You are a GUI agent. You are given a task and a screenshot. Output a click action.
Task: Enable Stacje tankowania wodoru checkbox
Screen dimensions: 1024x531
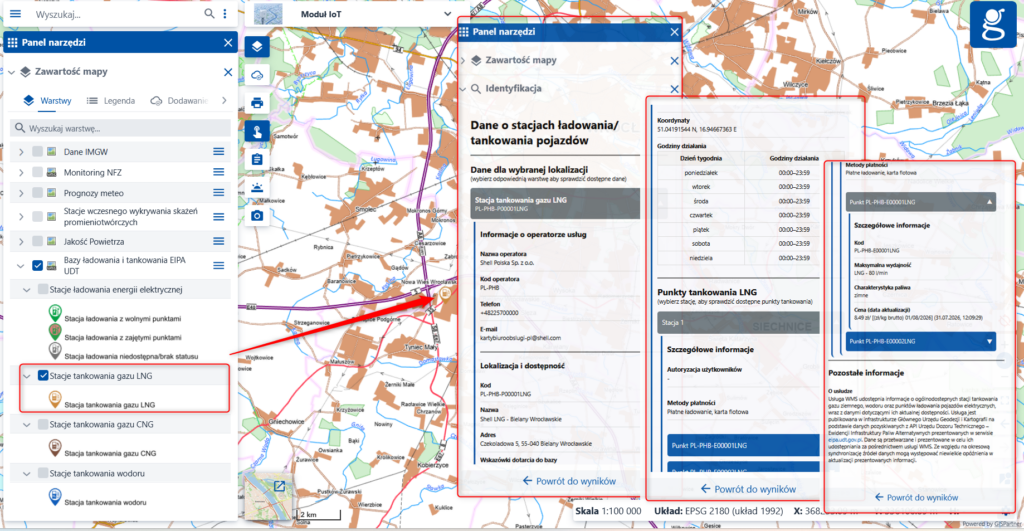[x=43, y=474]
